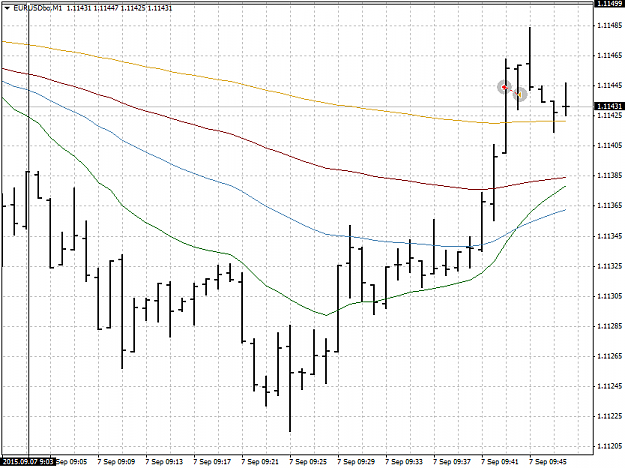The image size is (625, 468).
Task: Click price axis label 1.11405
Action: pos(609,146)
